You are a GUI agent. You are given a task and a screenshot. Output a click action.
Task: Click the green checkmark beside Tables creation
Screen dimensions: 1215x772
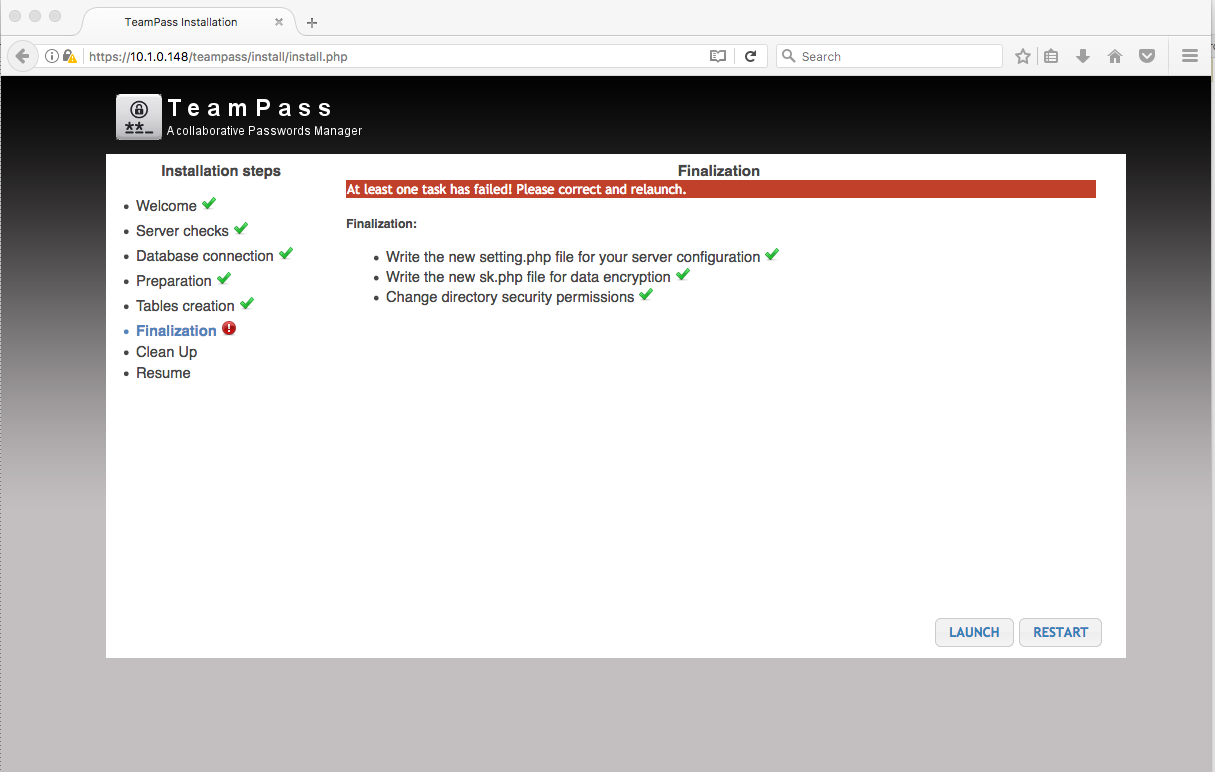[x=247, y=303]
